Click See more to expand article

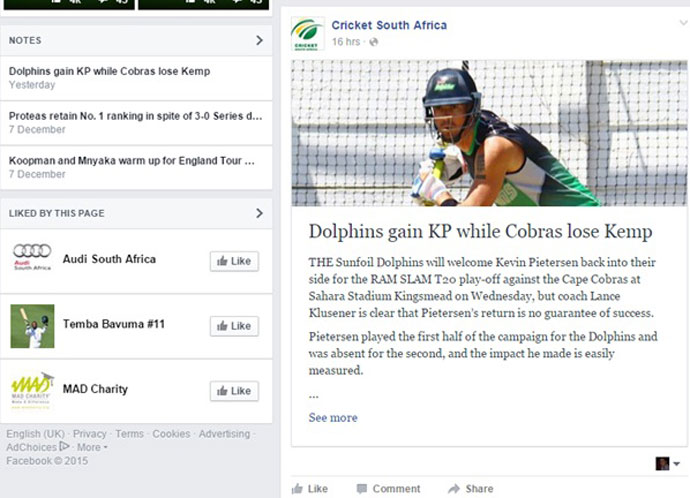[333, 417]
